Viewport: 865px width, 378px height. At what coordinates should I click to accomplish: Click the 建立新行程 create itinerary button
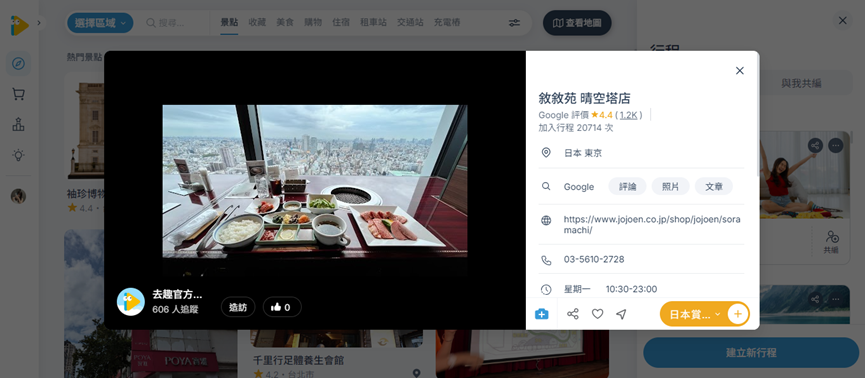click(x=751, y=353)
